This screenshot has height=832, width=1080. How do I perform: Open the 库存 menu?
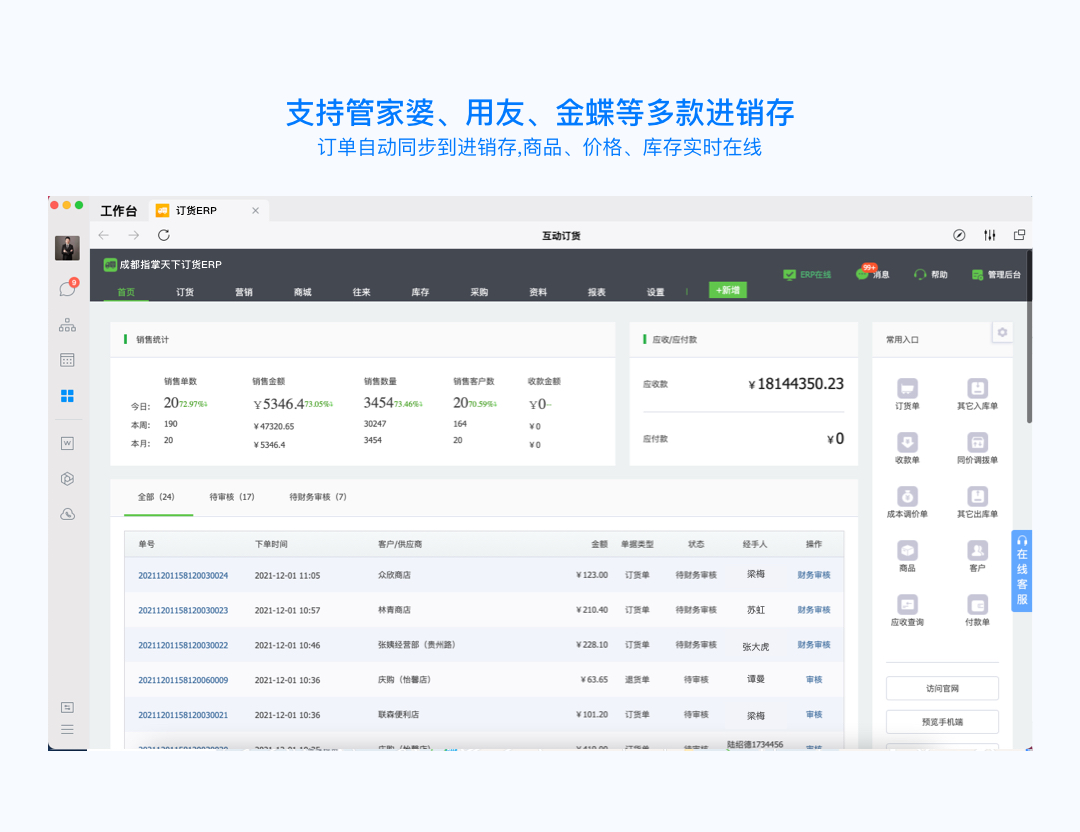point(420,292)
